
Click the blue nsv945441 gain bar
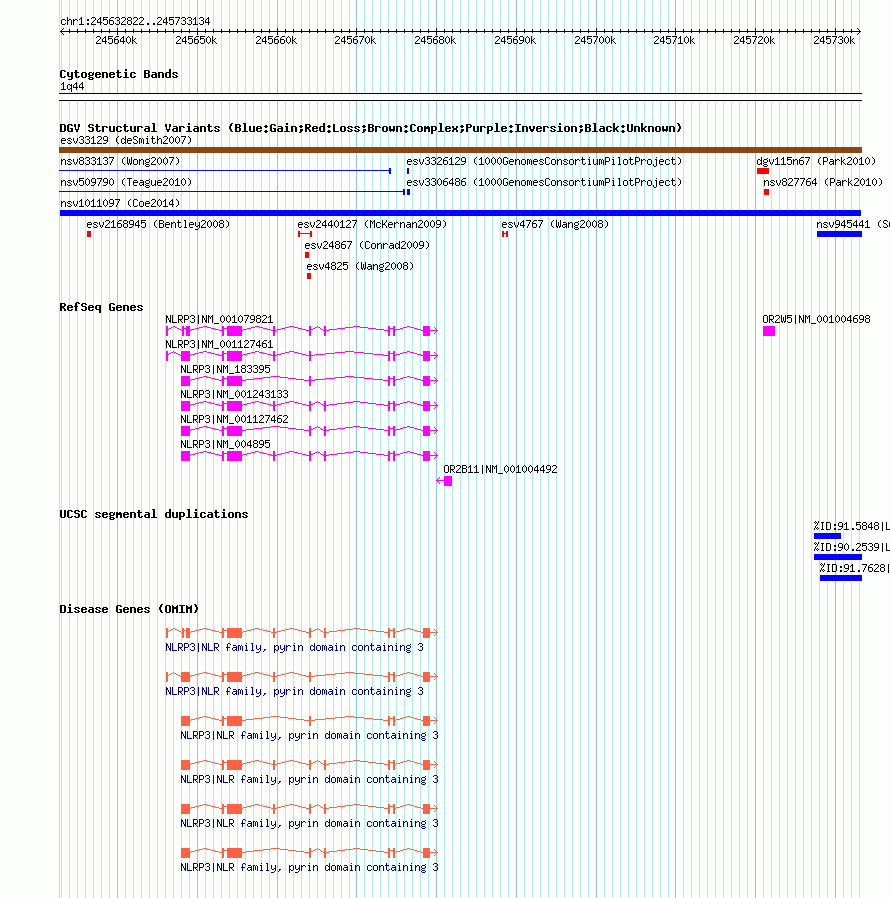(839, 234)
